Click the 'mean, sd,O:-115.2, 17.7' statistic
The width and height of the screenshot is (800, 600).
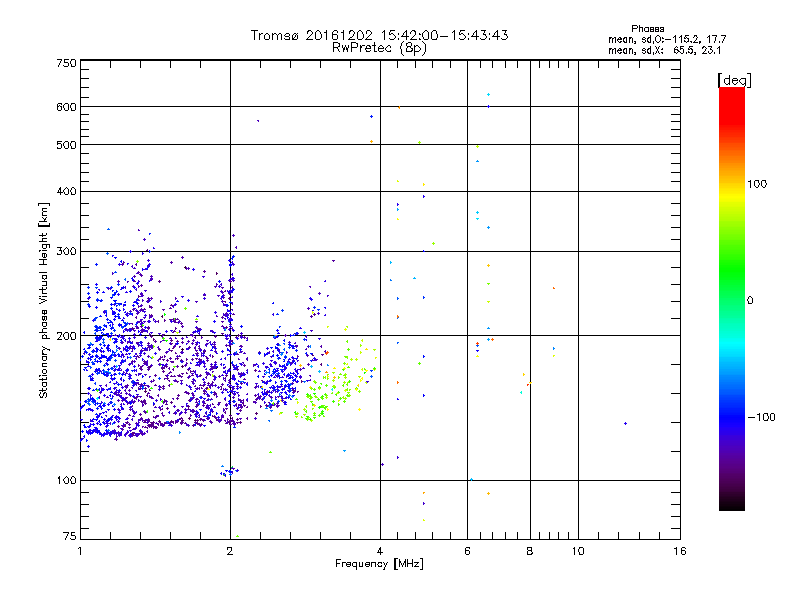coord(667,39)
